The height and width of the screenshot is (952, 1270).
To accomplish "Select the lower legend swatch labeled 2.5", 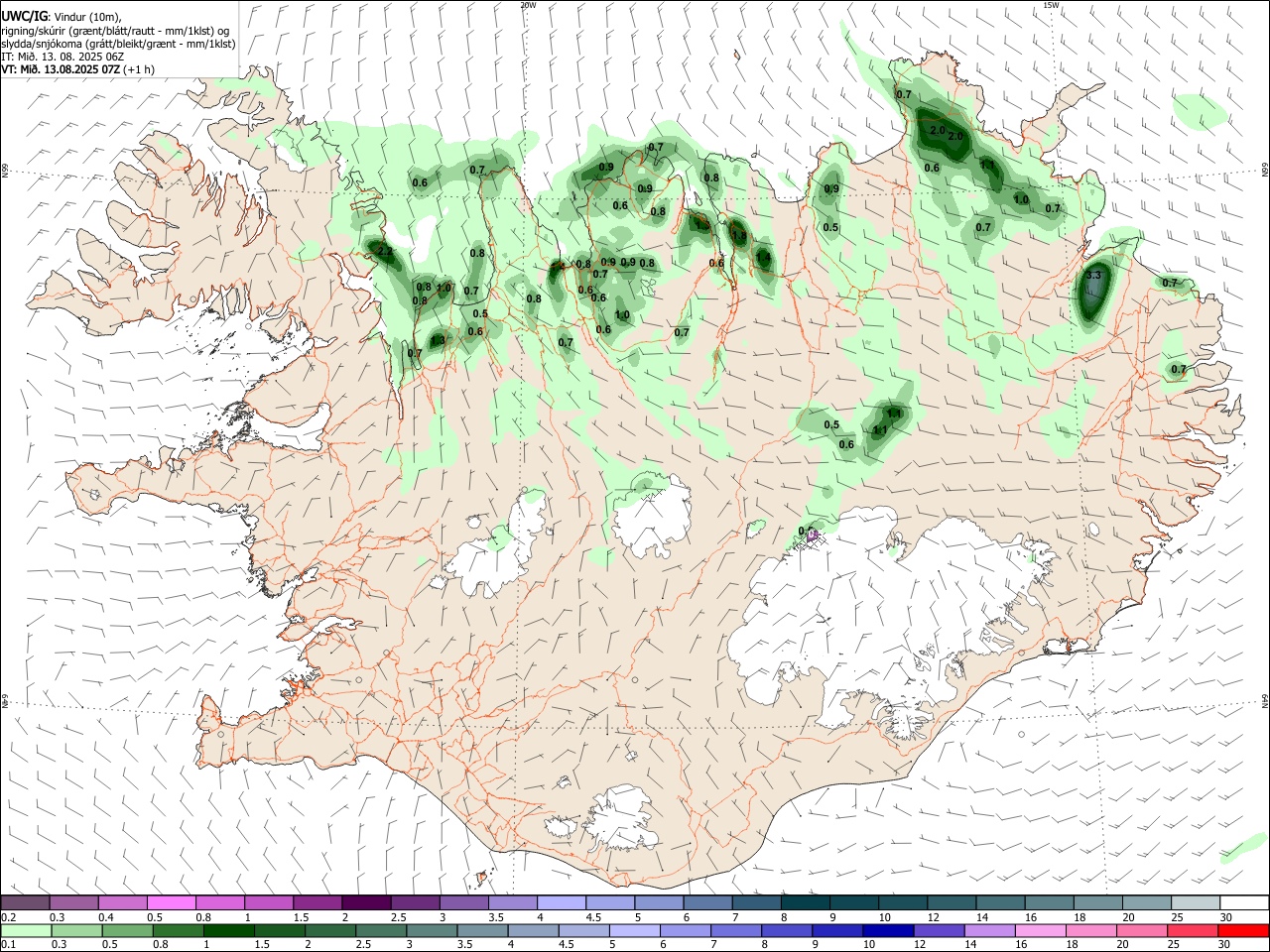I will (382, 930).
